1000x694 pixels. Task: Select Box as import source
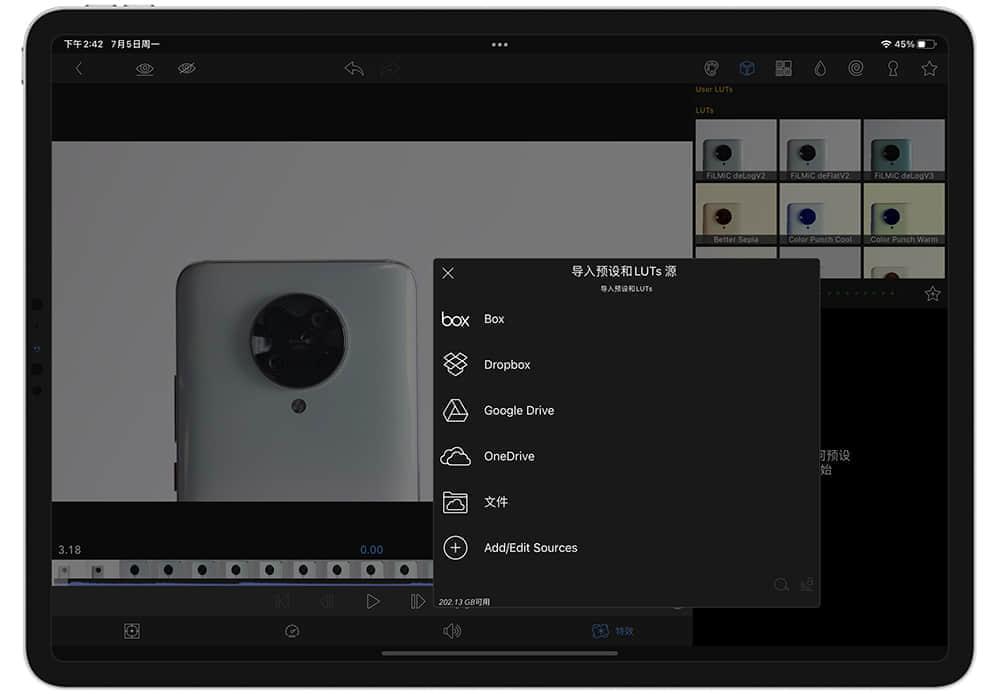(626, 319)
